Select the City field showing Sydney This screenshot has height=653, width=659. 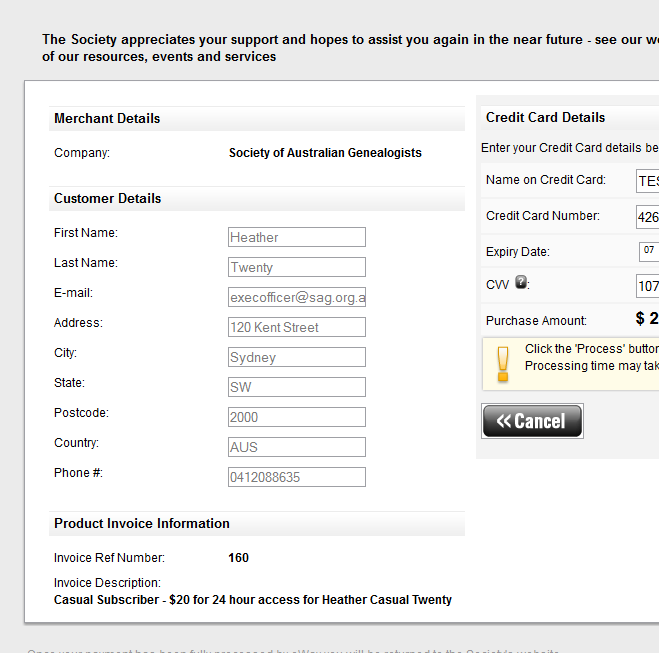[297, 357]
